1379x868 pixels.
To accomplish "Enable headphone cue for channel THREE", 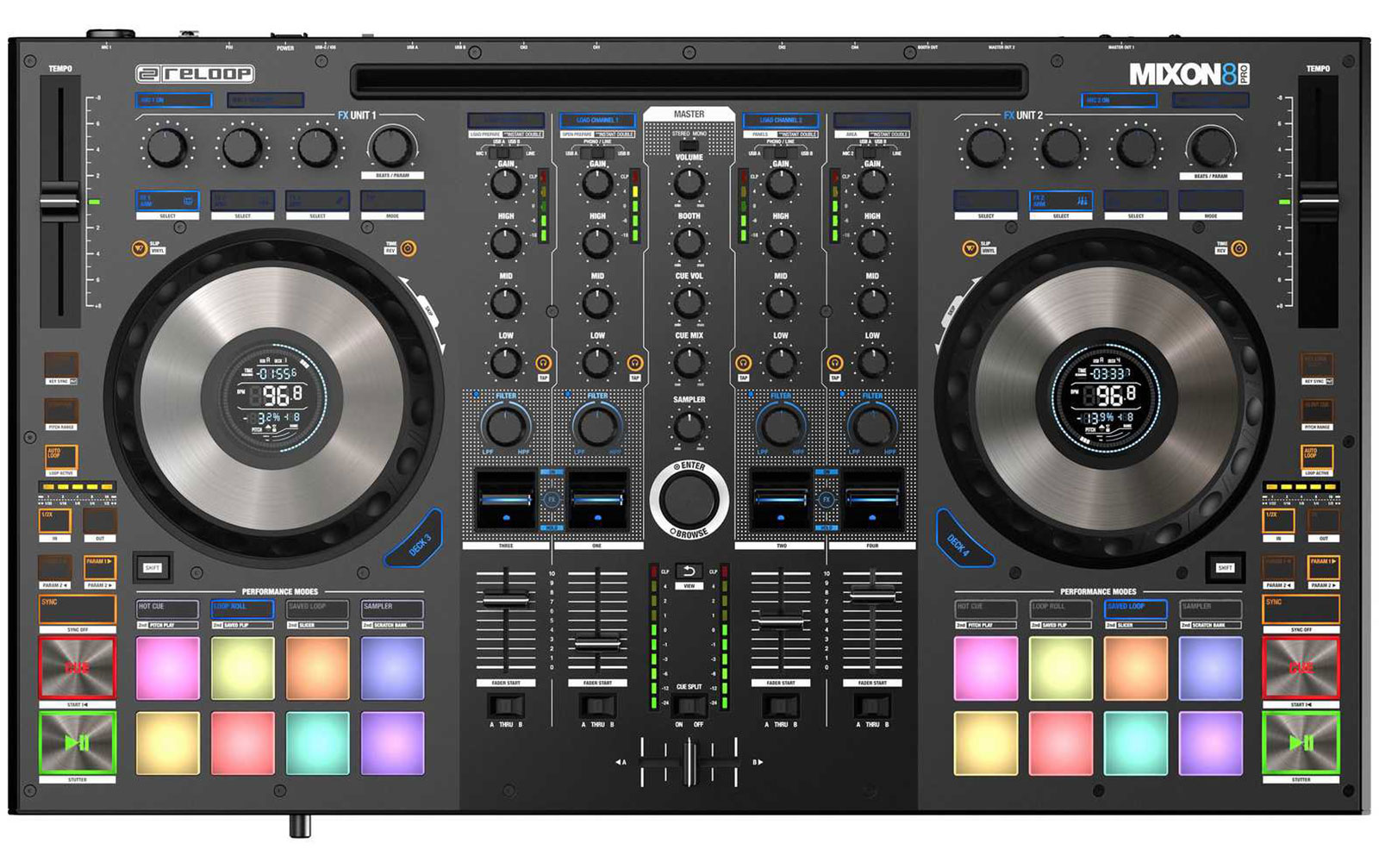I will (x=543, y=363).
